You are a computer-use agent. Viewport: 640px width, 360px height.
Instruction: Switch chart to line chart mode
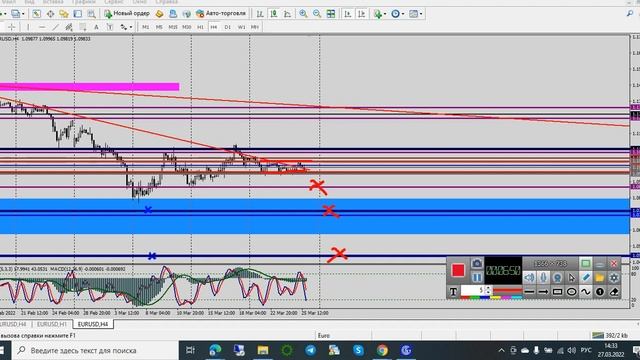[x=287, y=14]
